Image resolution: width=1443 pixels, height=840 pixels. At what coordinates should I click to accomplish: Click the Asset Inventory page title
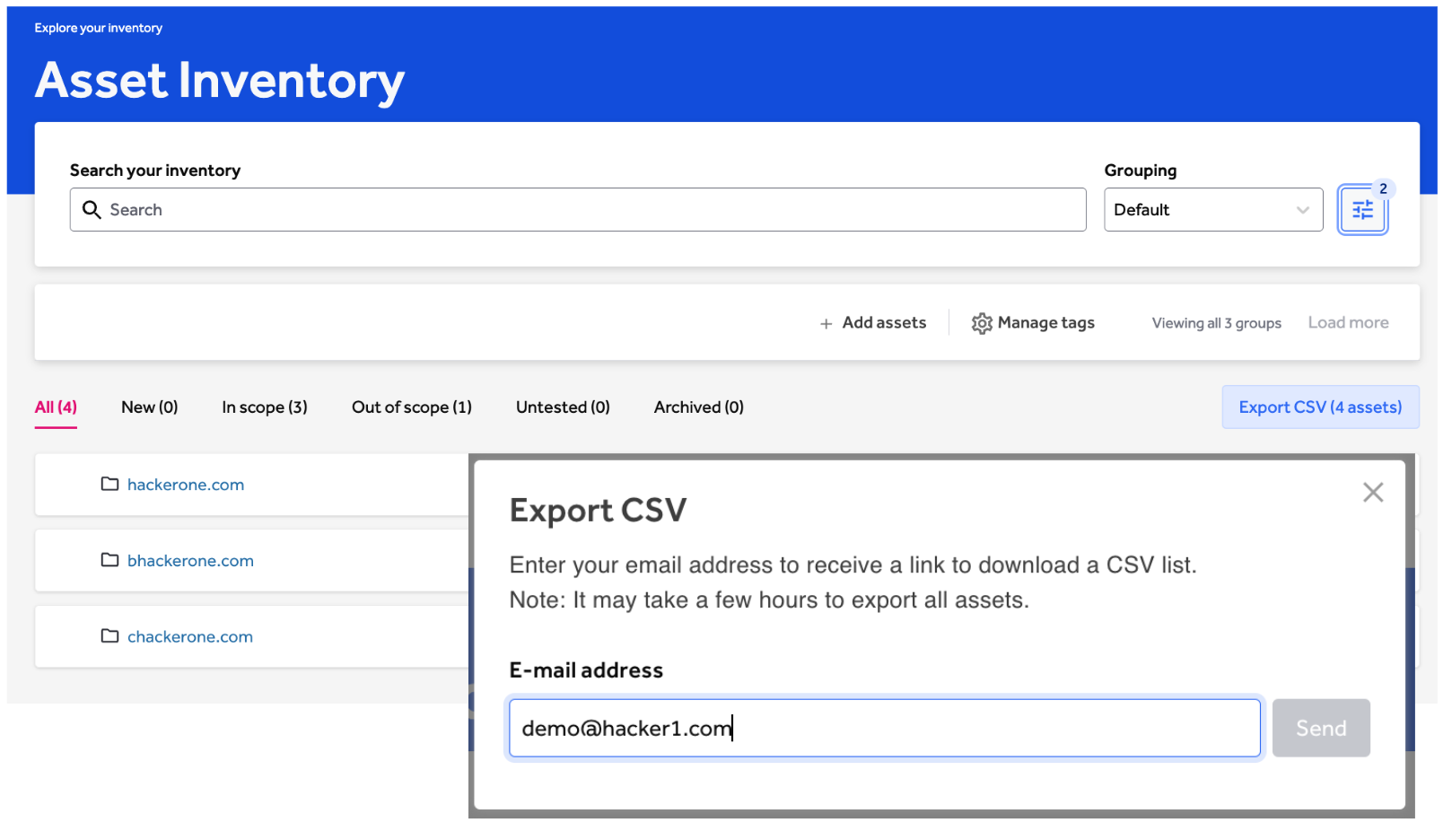(220, 81)
